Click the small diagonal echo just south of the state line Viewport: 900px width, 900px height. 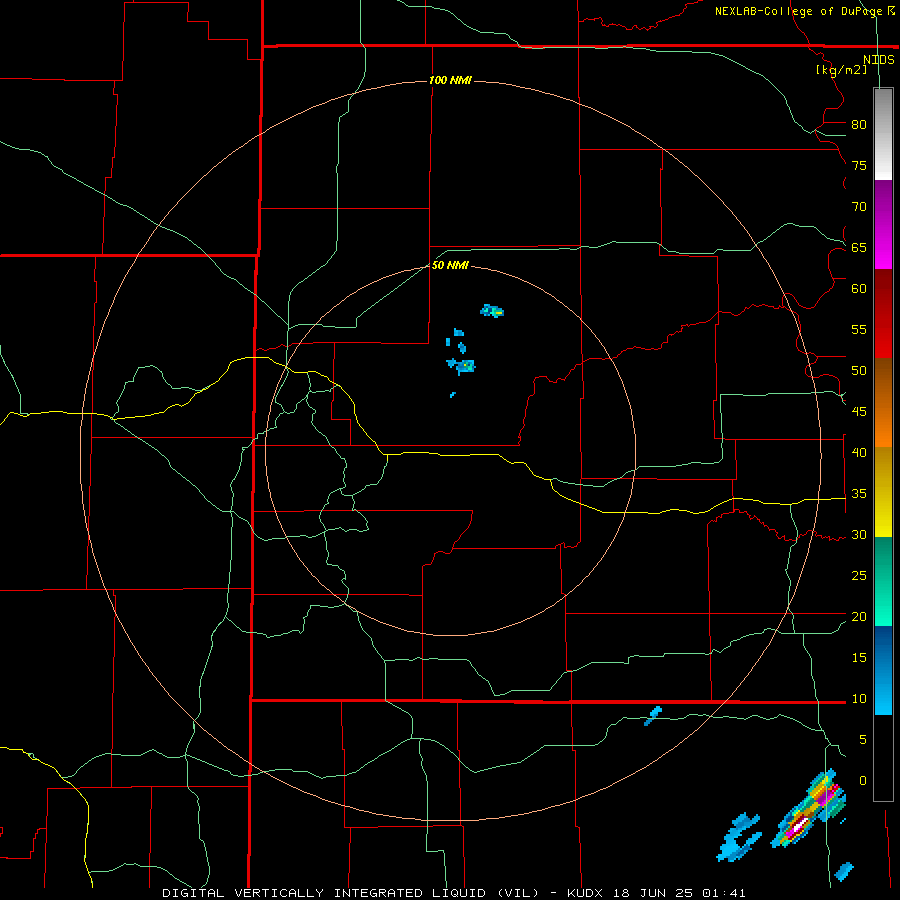(x=653, y=716)
